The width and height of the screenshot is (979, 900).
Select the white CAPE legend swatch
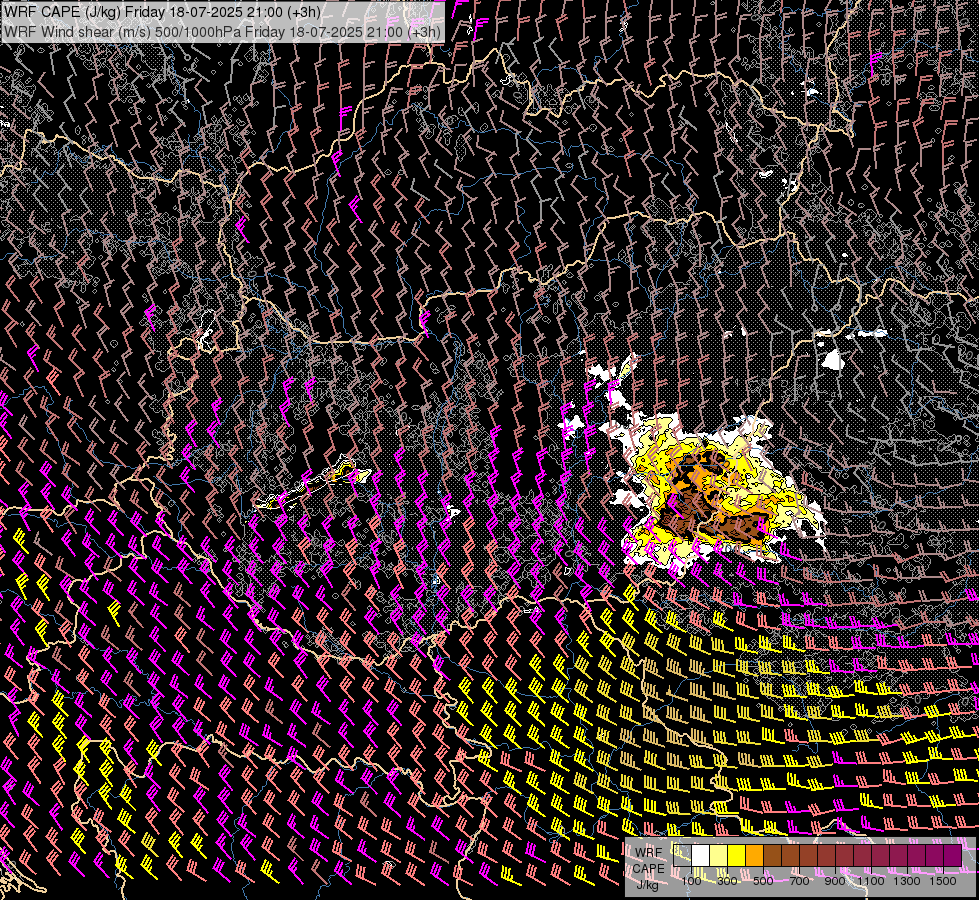[701, 855]
